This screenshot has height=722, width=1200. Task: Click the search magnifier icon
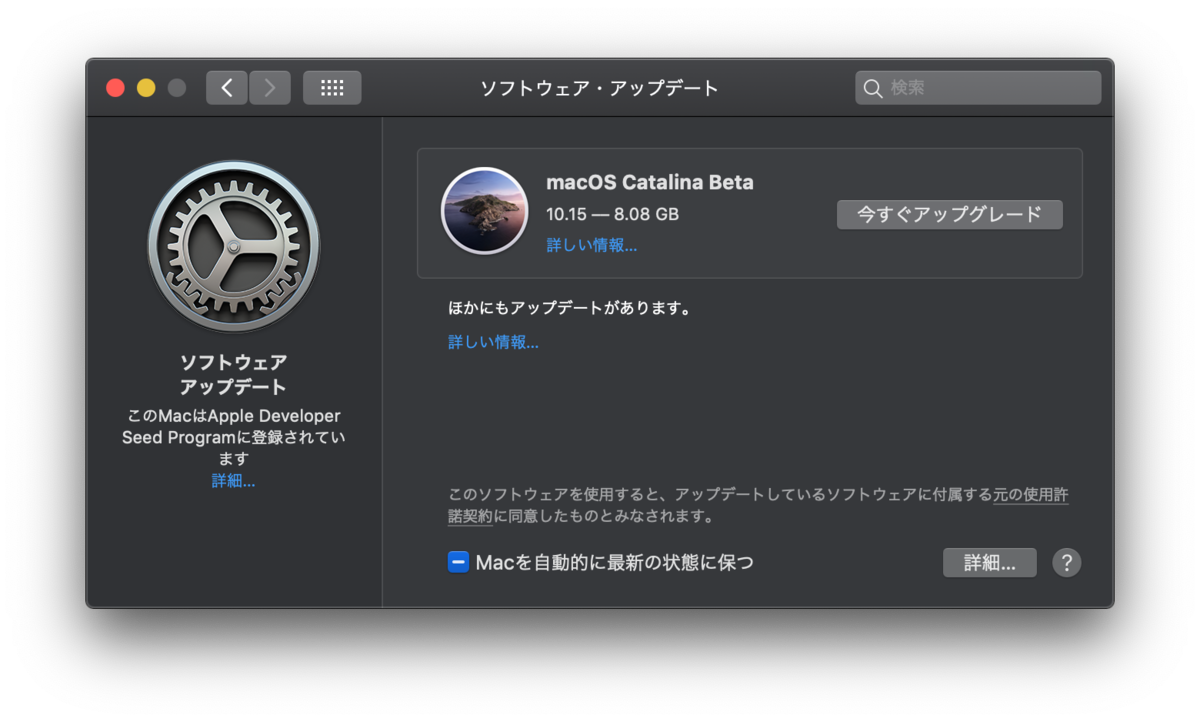pyautogui.click(x=871, y=88)
